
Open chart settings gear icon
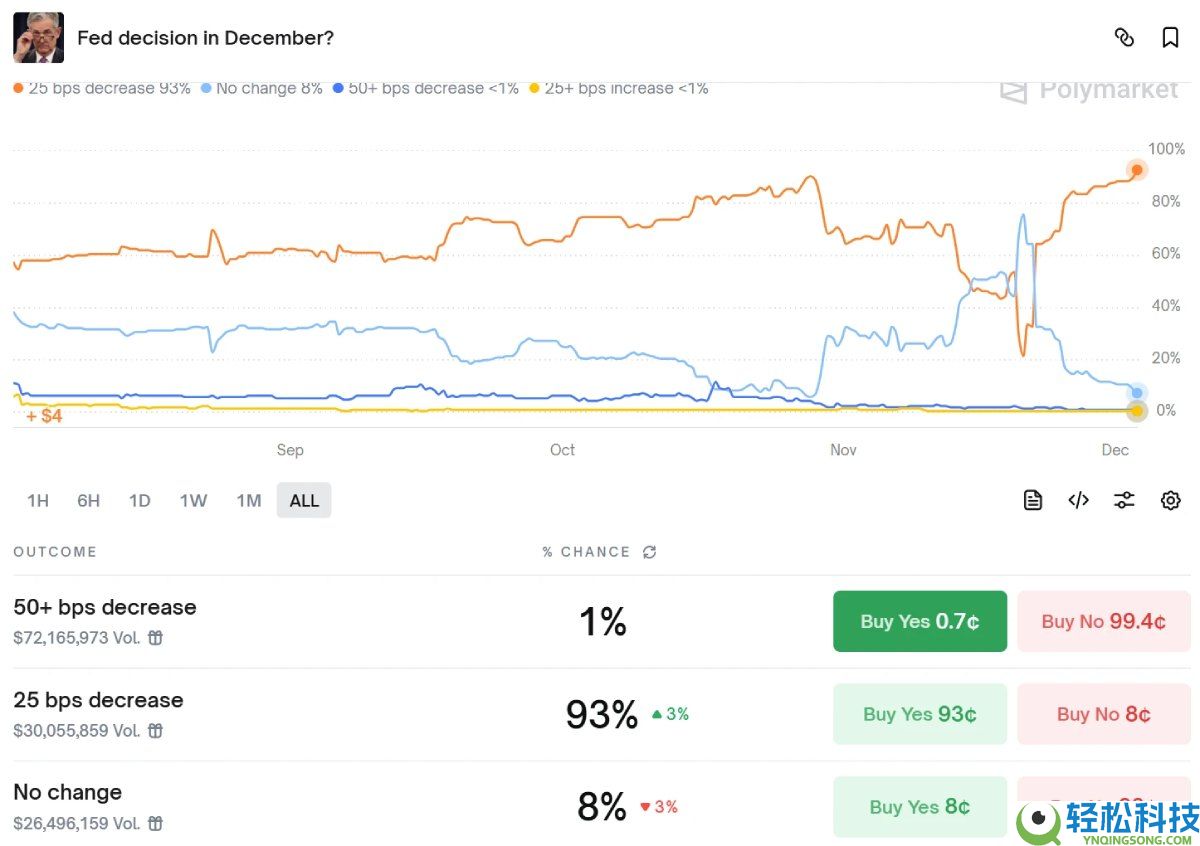pyautogui.click(x=1170, y=500)
